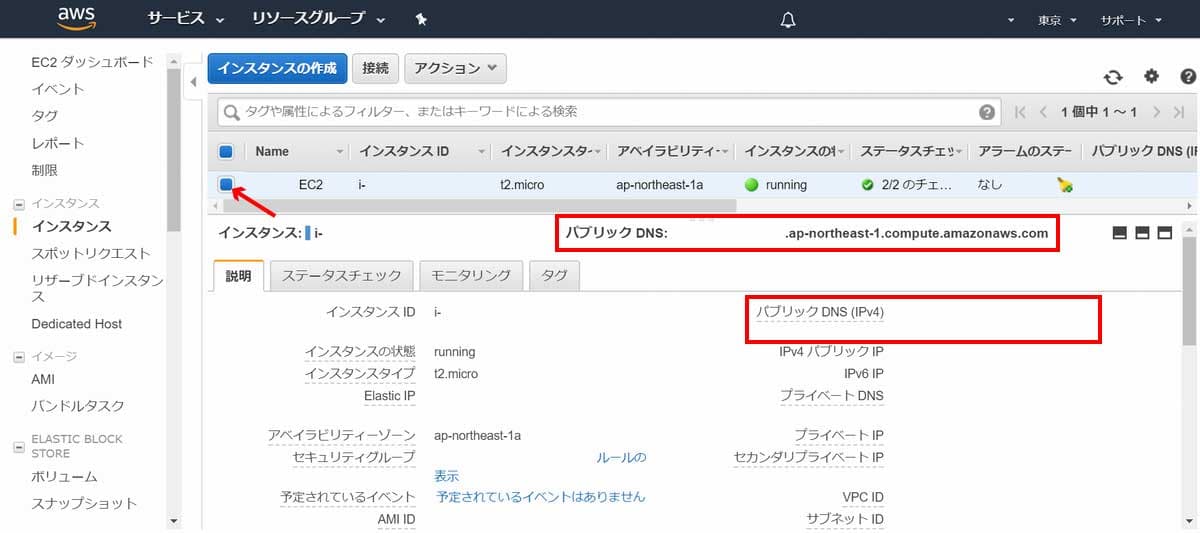Screen dimensions: 1200x533
Task: Open the notifications bell icon
Action: [x=788, y=19]
